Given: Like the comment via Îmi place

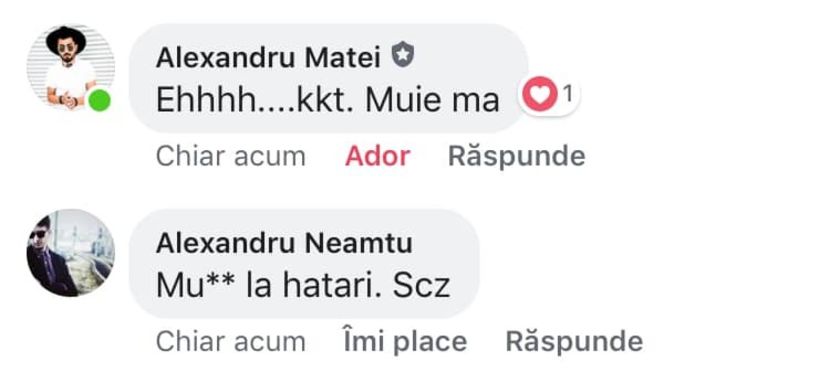Looking at the screenshot, I should pyautogui.click(x=405, y=341).
